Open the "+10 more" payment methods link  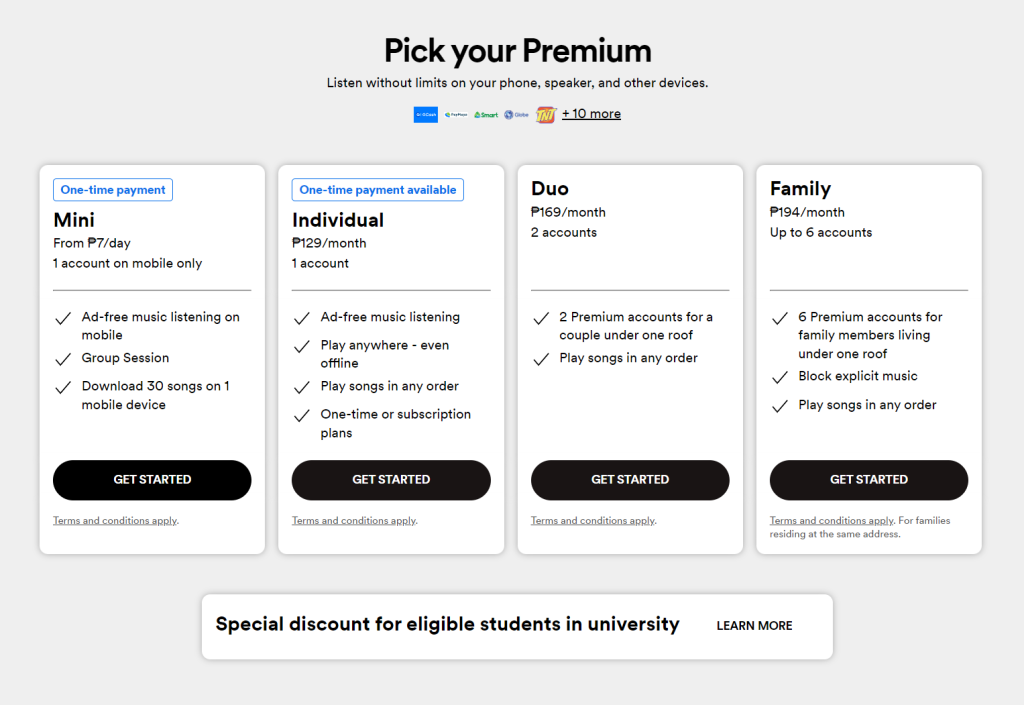click(591, 114)
